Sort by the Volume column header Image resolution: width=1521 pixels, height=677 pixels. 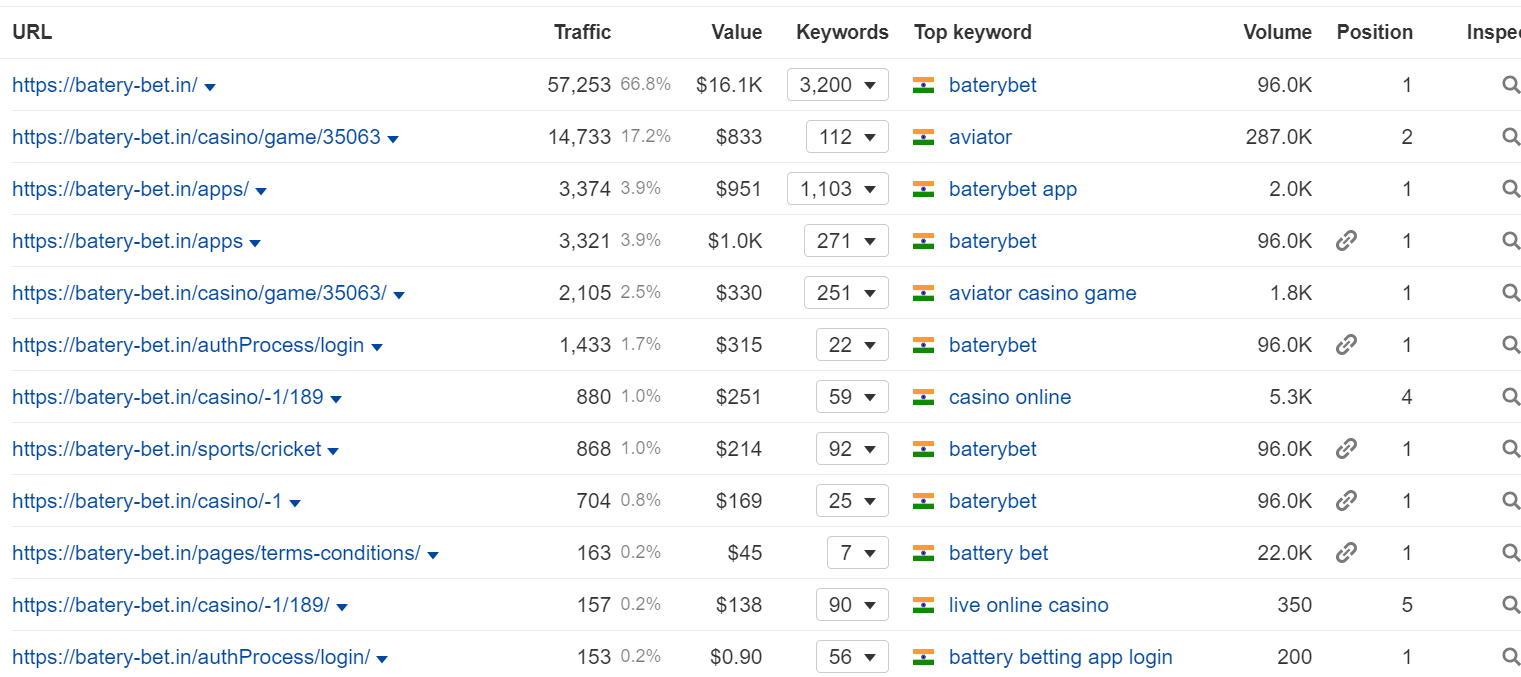[x=1277, y=32]
